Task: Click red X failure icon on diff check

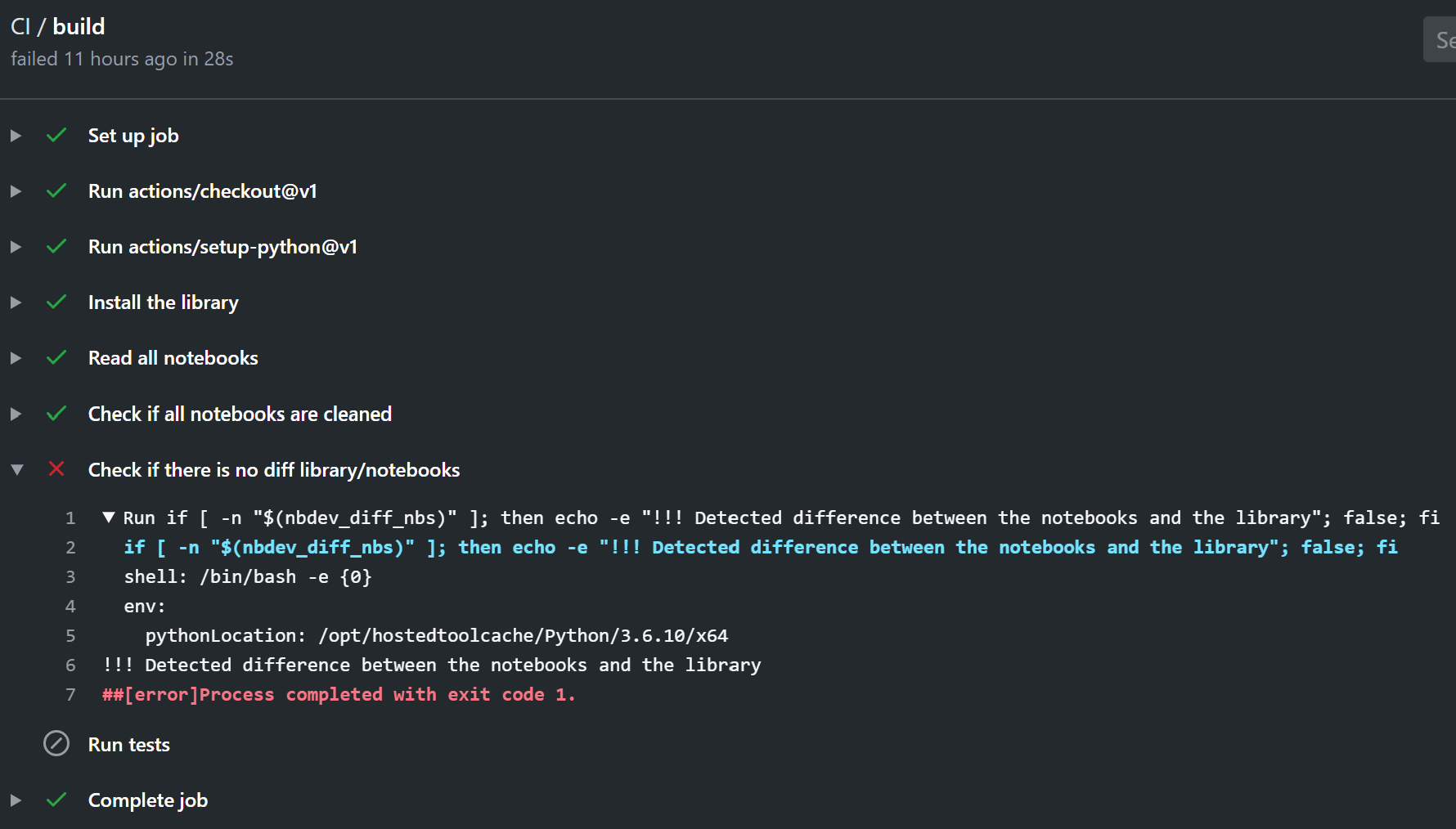Action: coord(56,469)
